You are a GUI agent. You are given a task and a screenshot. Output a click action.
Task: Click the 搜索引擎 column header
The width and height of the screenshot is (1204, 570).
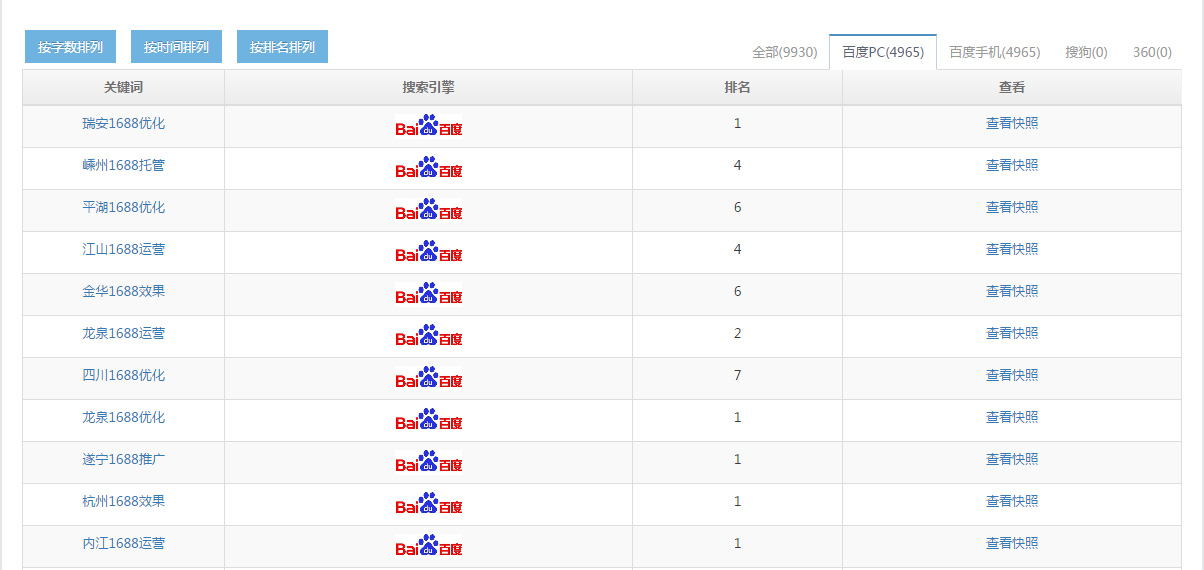click(429, 88)
